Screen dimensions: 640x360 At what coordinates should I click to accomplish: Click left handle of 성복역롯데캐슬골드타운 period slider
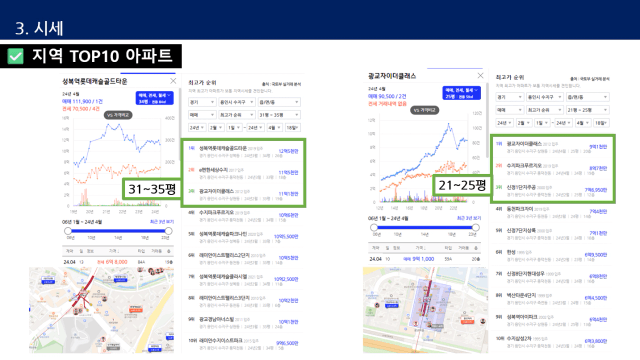[68, 231]
